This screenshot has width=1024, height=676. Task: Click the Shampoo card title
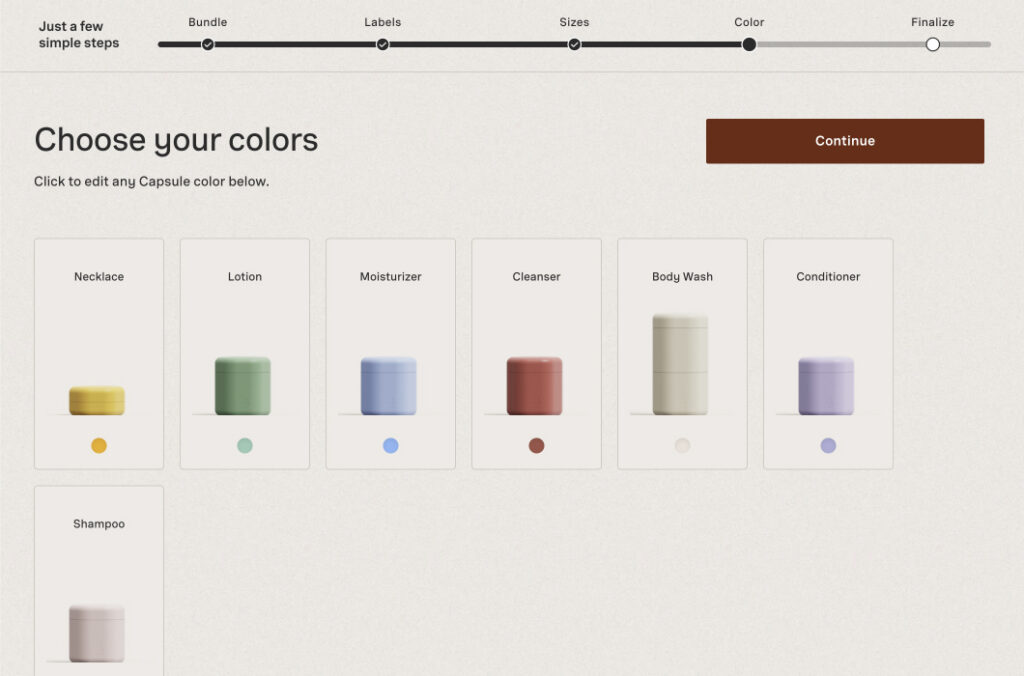(99, 524)
